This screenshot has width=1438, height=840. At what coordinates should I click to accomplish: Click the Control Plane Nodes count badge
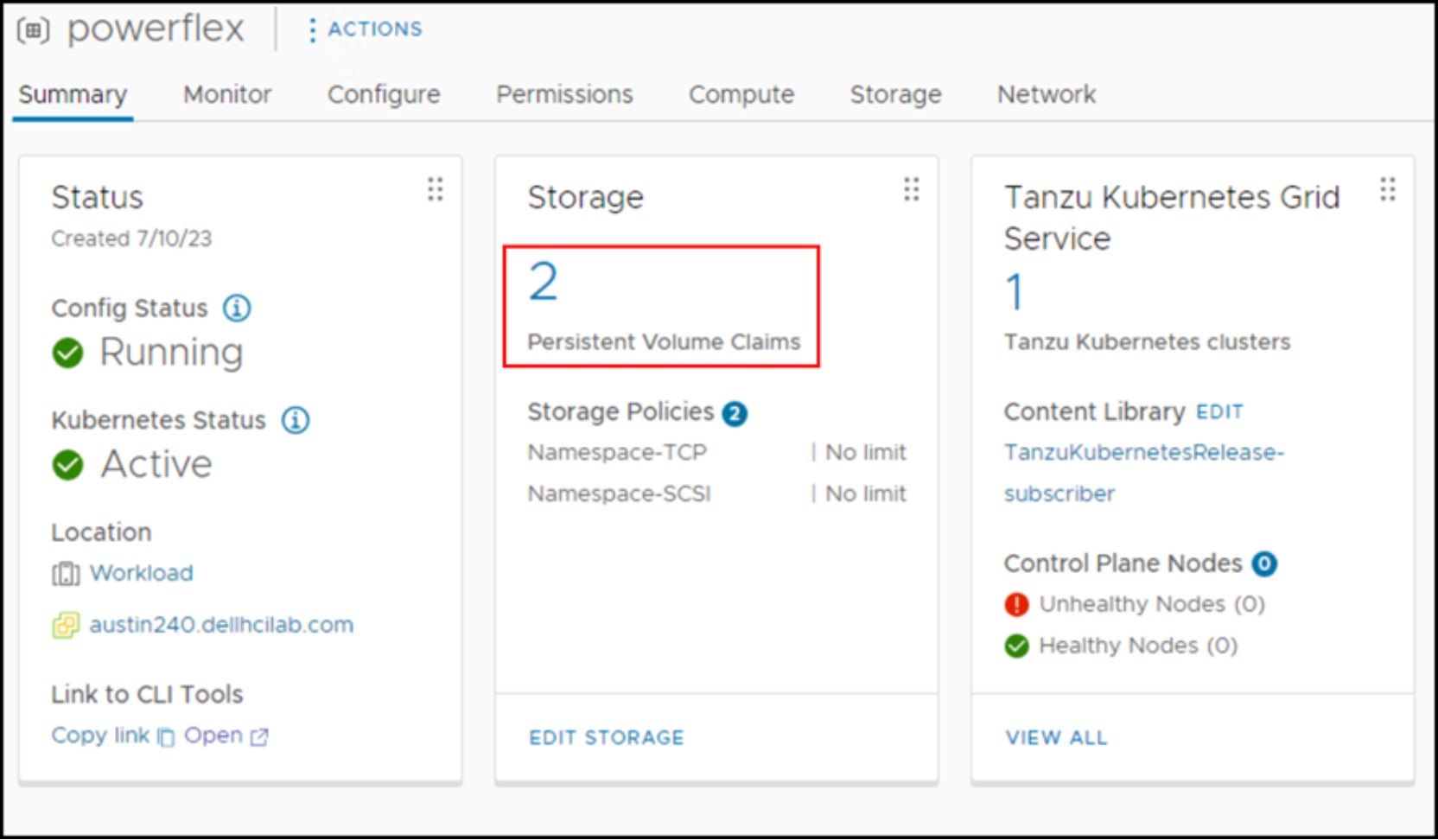pos(1264,564)
